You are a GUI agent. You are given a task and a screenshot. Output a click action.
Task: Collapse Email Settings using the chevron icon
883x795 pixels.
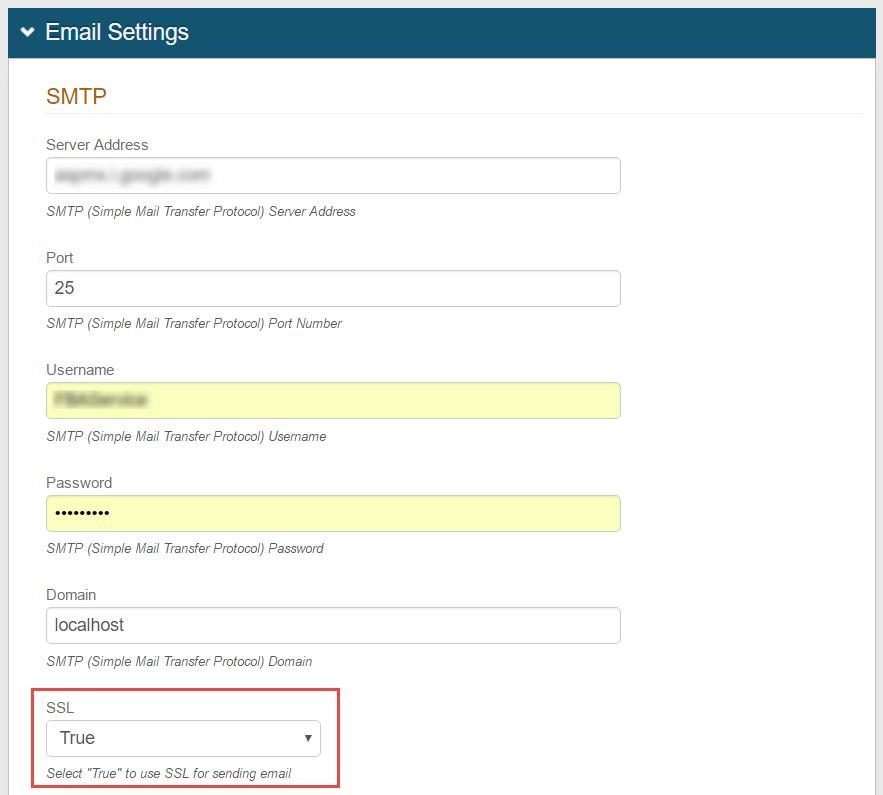[27, 33]
